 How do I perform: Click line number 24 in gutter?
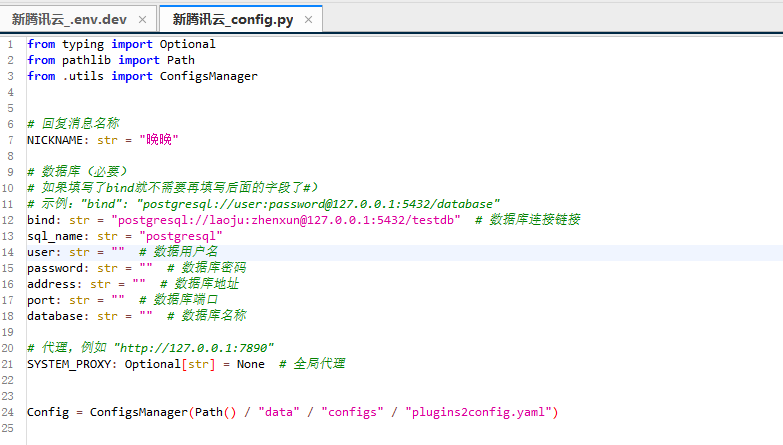click(x=7, y=413)
